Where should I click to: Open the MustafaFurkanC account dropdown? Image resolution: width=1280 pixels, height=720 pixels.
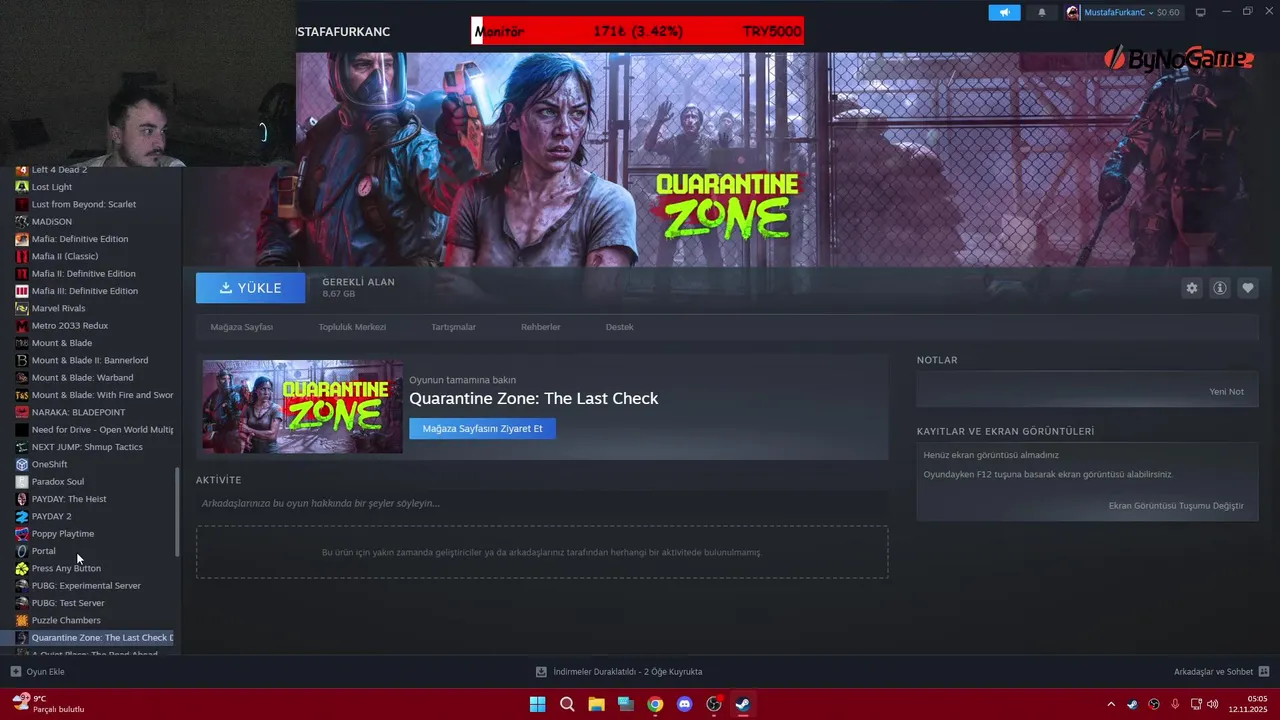pos(1124,12)
